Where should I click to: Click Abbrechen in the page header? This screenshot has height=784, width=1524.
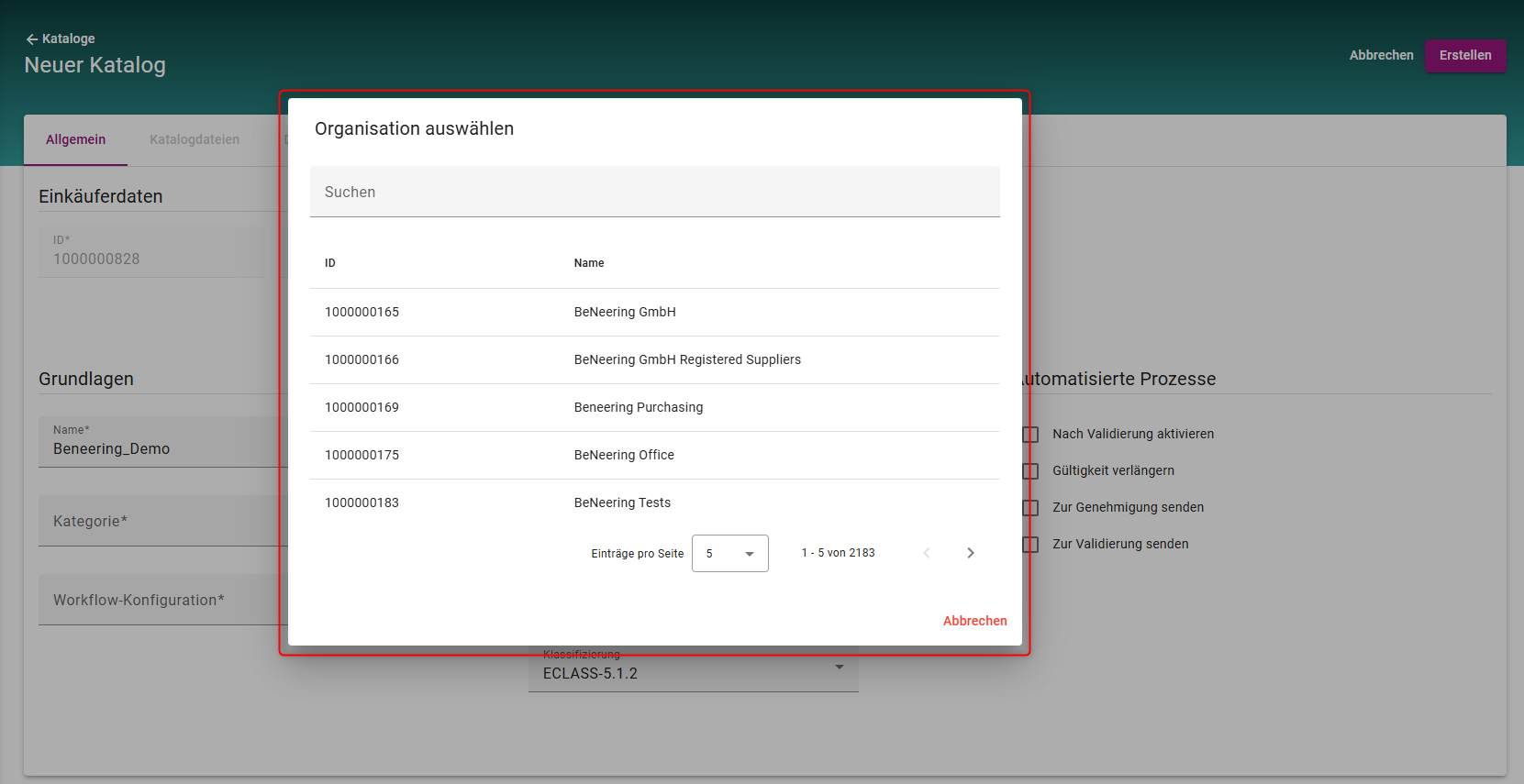click(1381, 55)
